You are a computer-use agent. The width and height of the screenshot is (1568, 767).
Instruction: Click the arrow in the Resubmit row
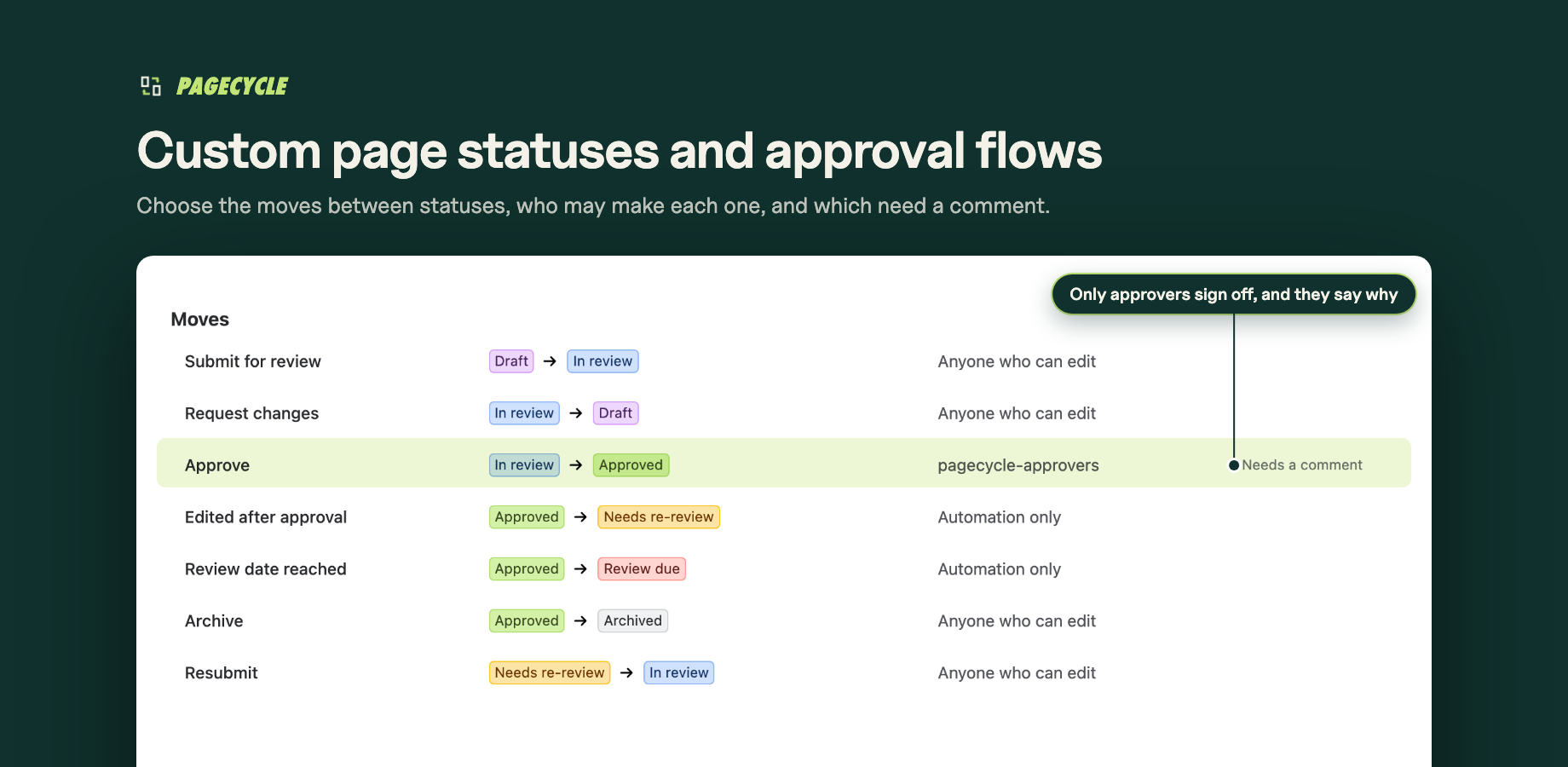(x=627, y=673)
